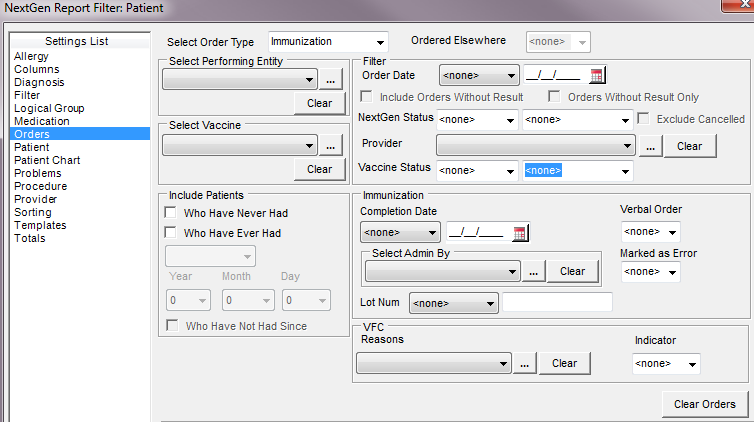Select Columns in Settings List
This screenshot has height=422, width=754.
coord(37,69)
